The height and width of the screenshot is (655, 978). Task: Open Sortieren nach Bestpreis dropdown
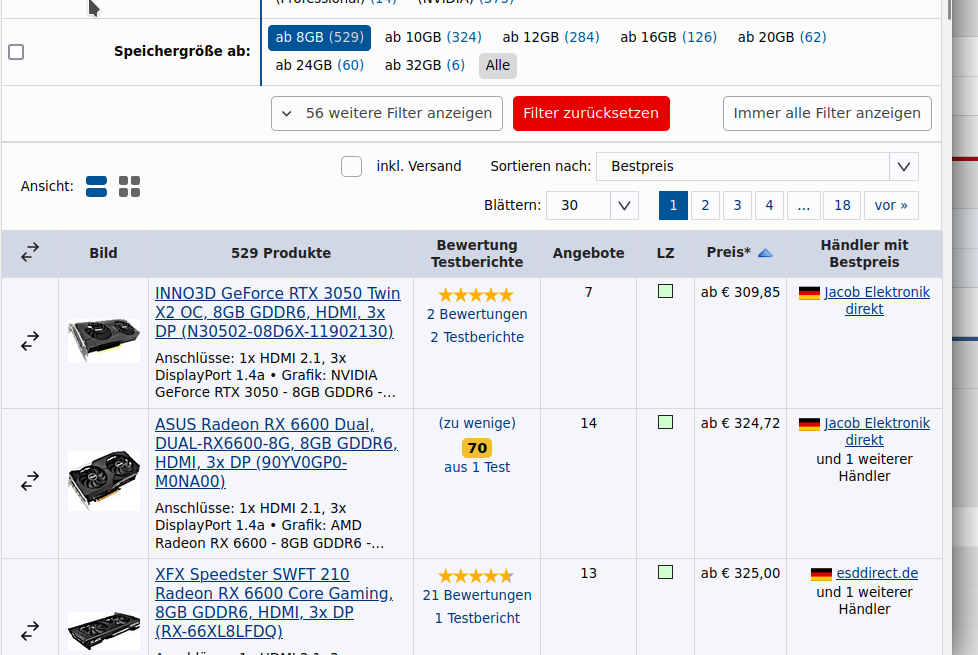pos(757,167)
